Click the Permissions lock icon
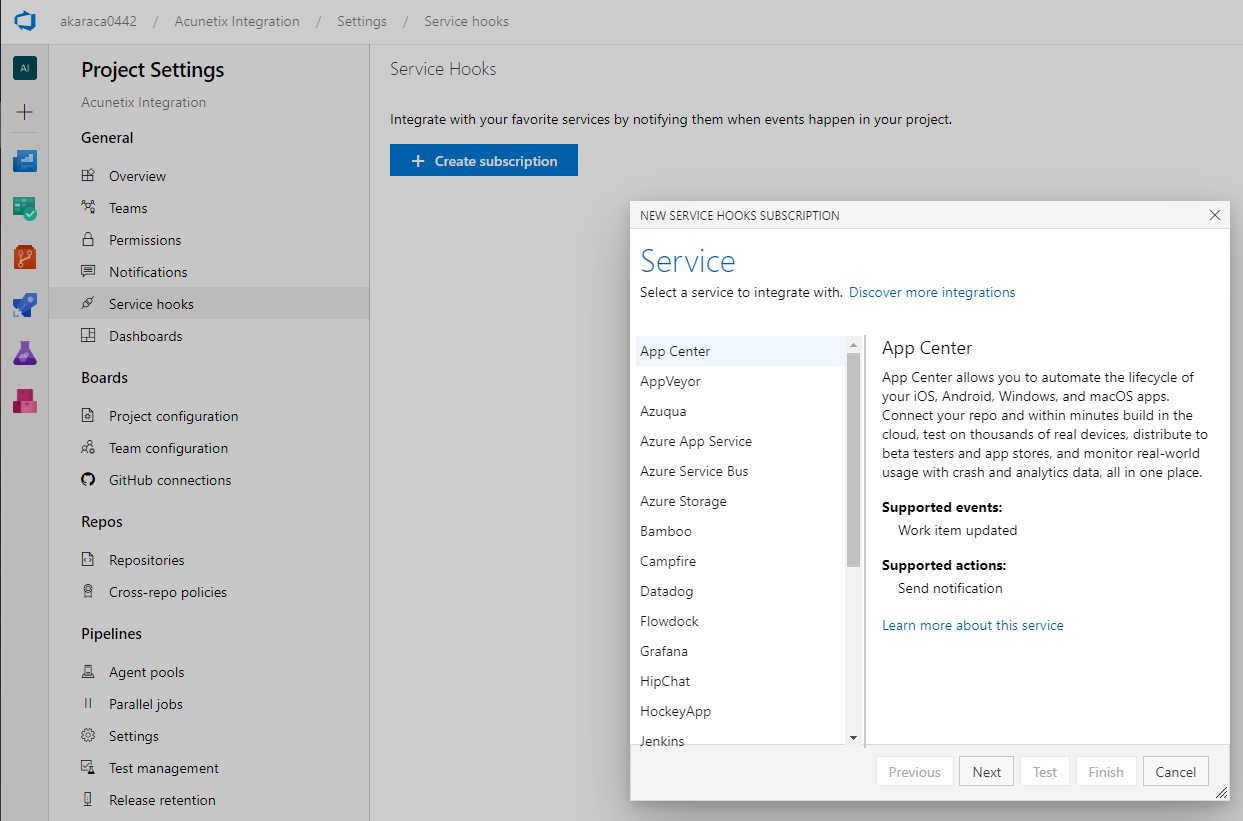The image size is (1243, 821). coord(89,240)
